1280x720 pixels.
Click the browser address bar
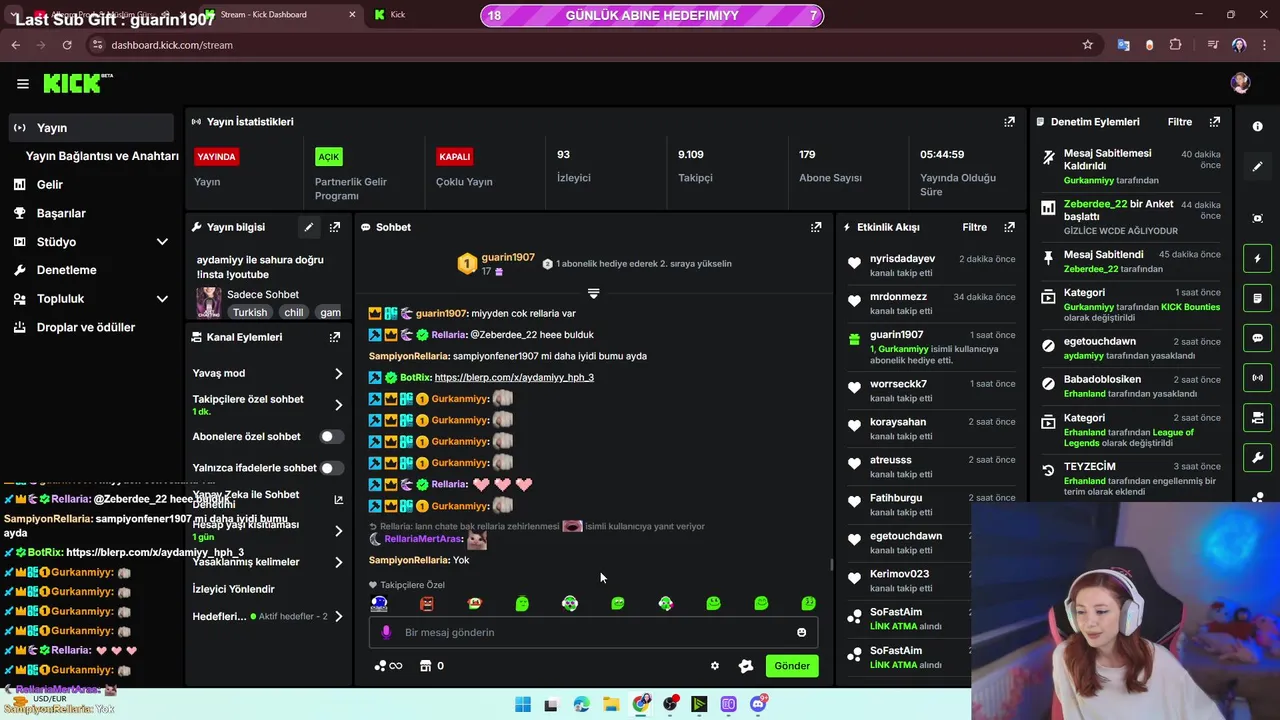click(590, 45)
